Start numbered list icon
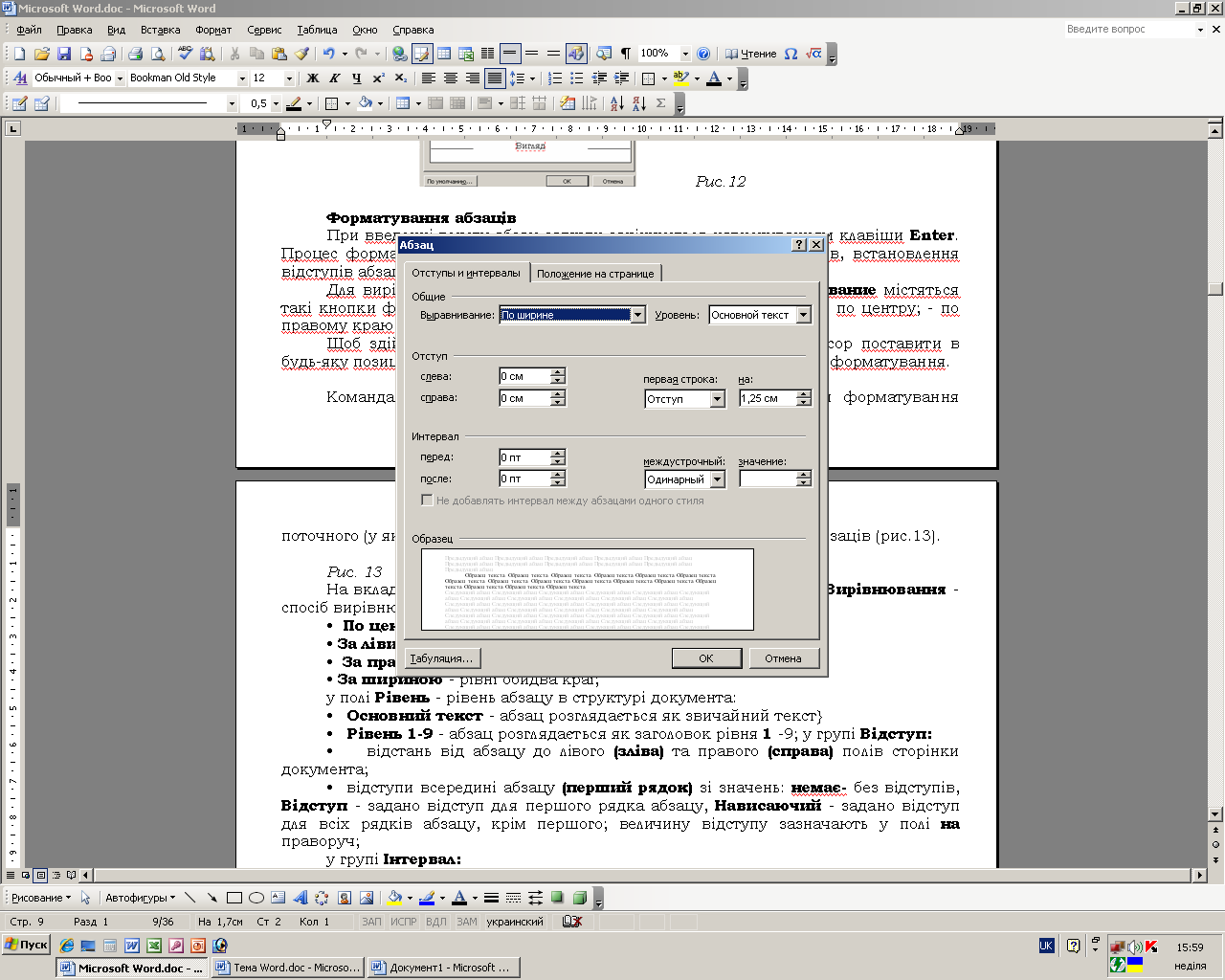Viewport: 1225px width, 980px height. (555, 78)
